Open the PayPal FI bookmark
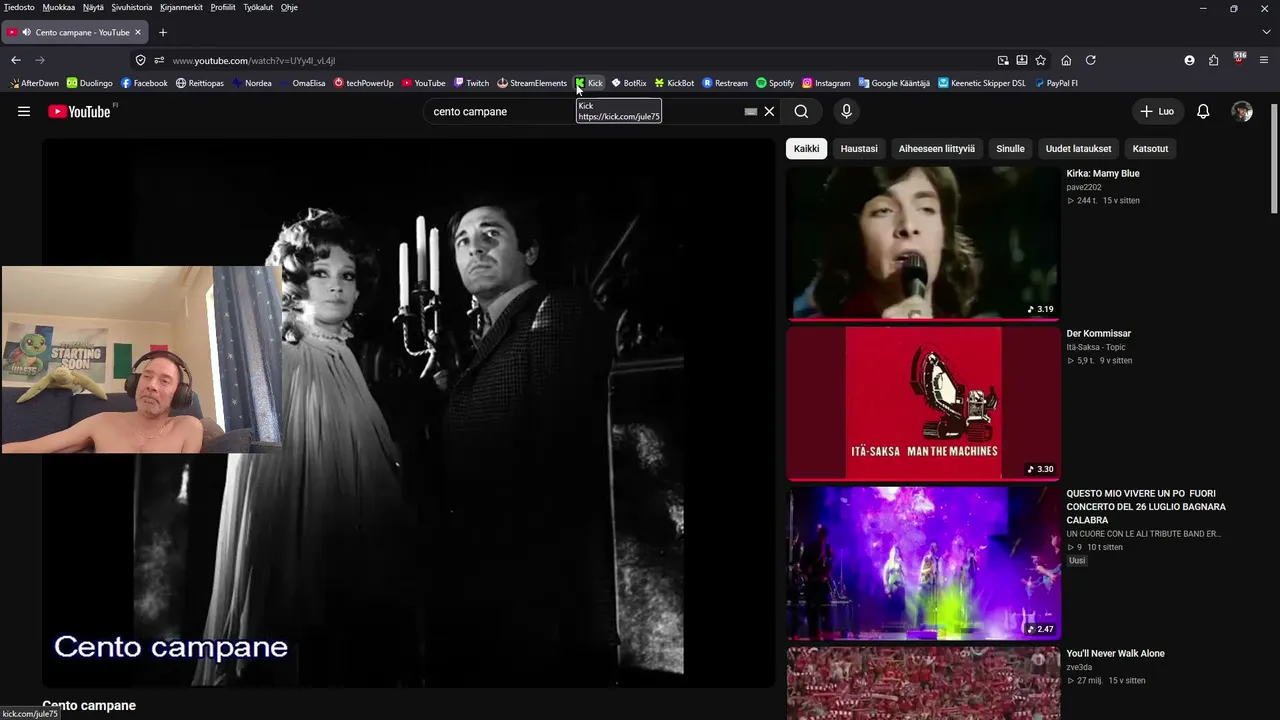1280x720 pixels. 1056,83
